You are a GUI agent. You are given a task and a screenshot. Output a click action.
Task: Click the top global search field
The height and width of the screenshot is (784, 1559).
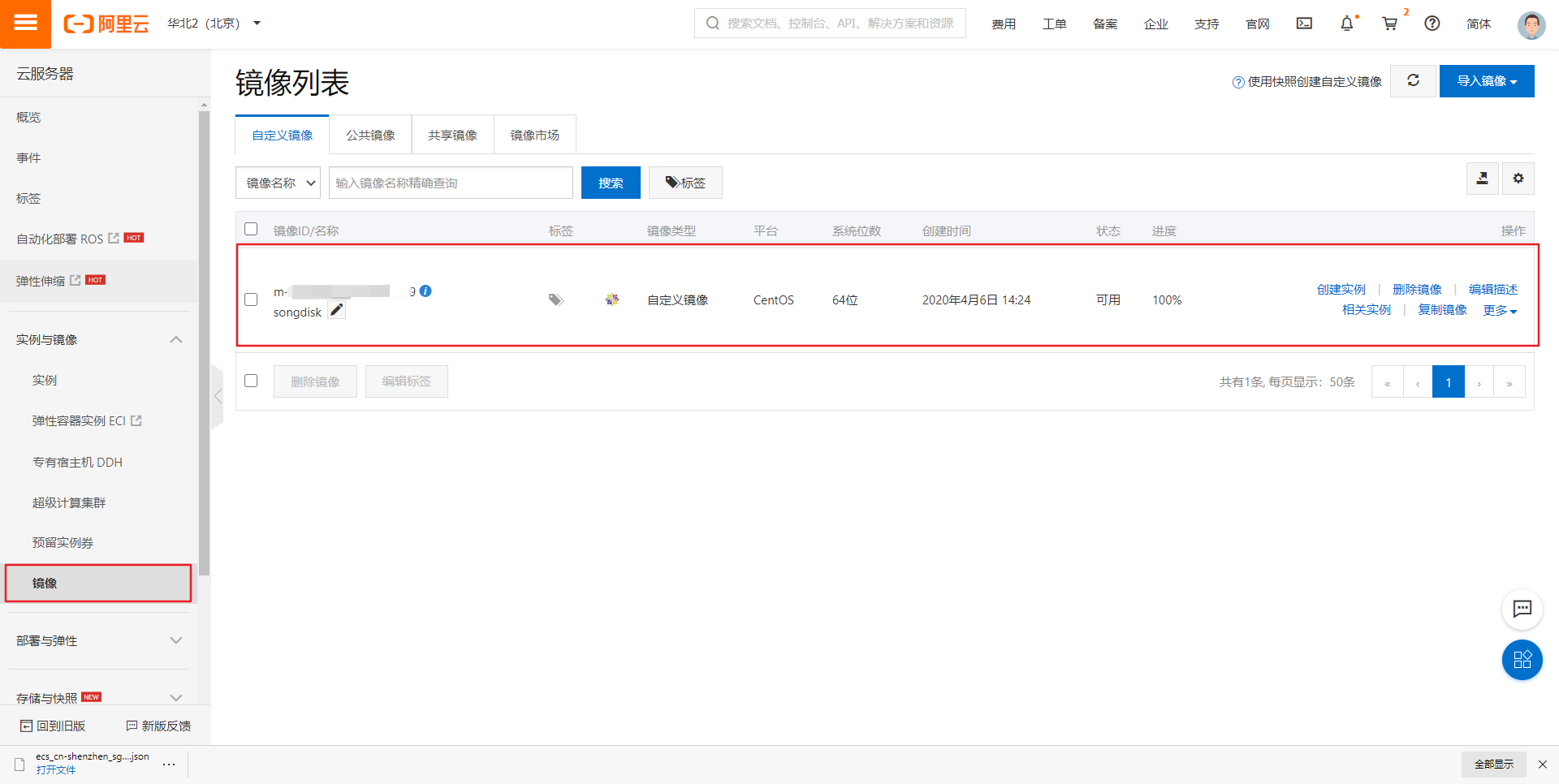[x=830, y=24]
